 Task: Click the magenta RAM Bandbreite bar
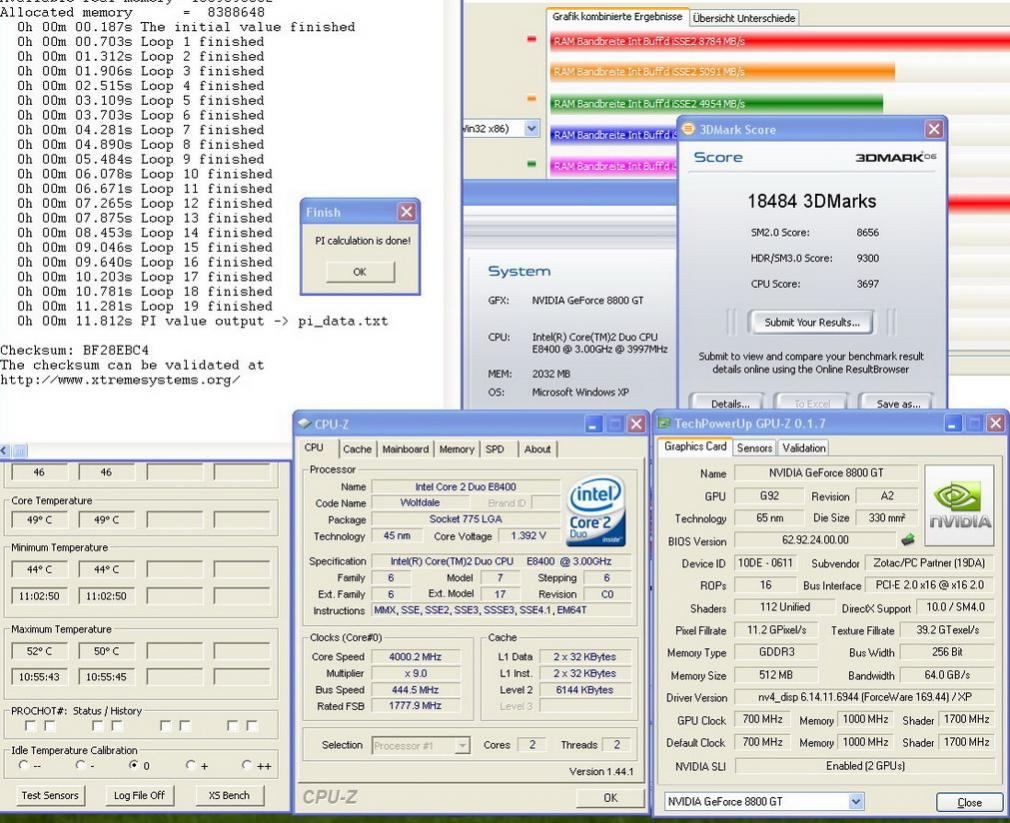click(x=614, y=166)
